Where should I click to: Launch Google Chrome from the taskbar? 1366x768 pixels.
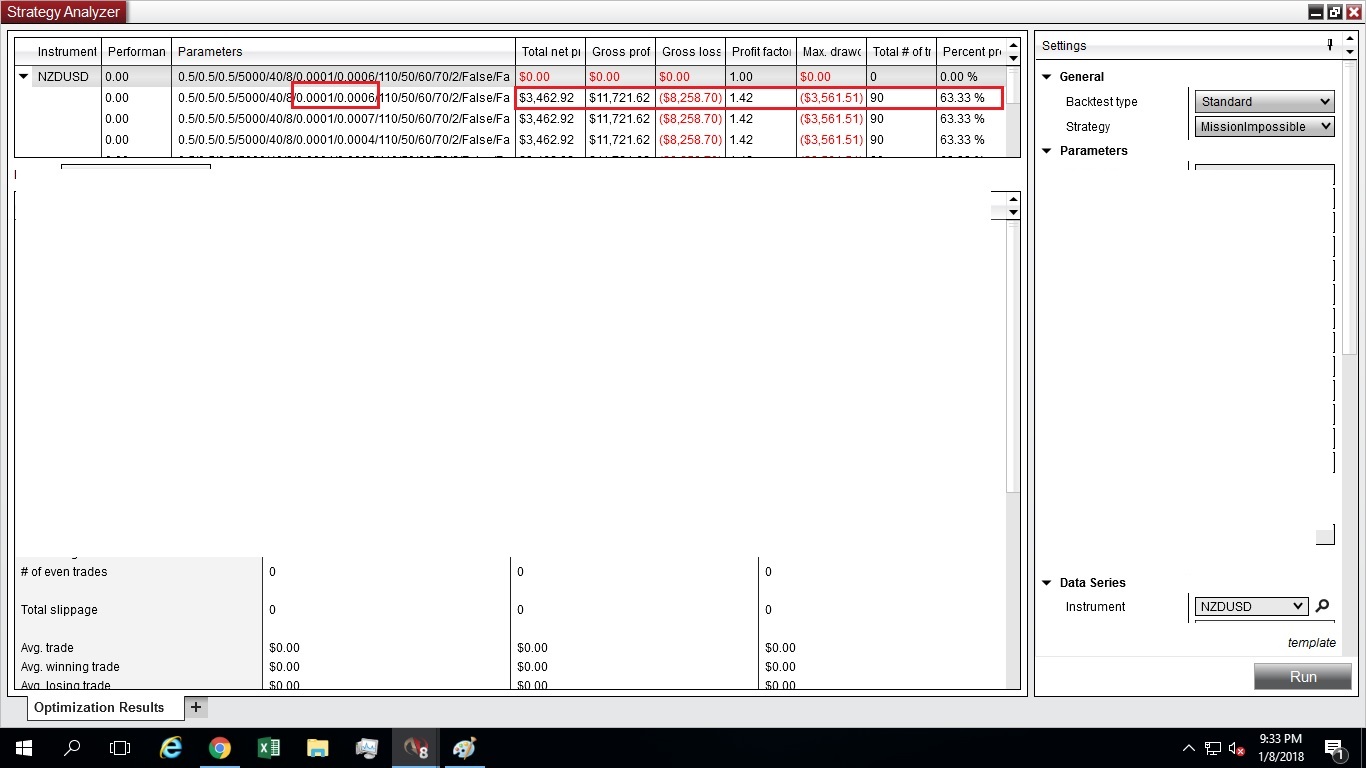click(220, 748)
